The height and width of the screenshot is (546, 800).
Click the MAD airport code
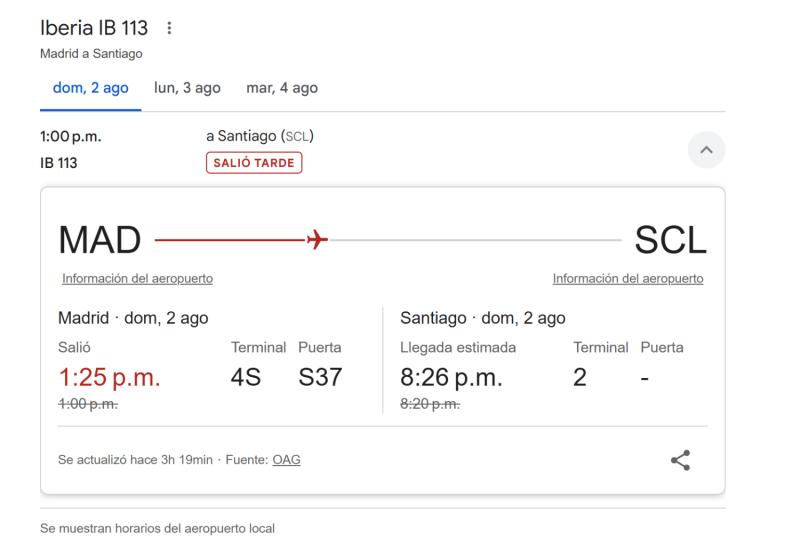click(x=99, y=240)
